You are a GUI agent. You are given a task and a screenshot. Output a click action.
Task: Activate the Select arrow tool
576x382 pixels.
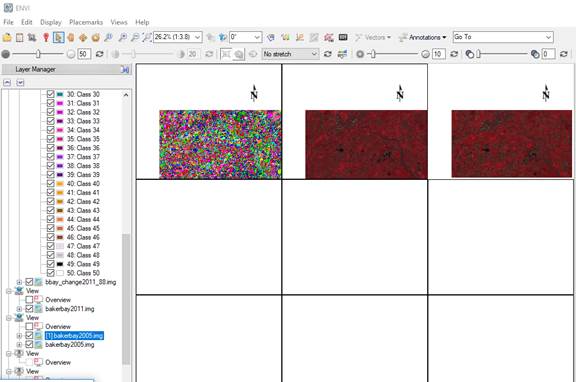pyautogui.click(x=58, y=37)
